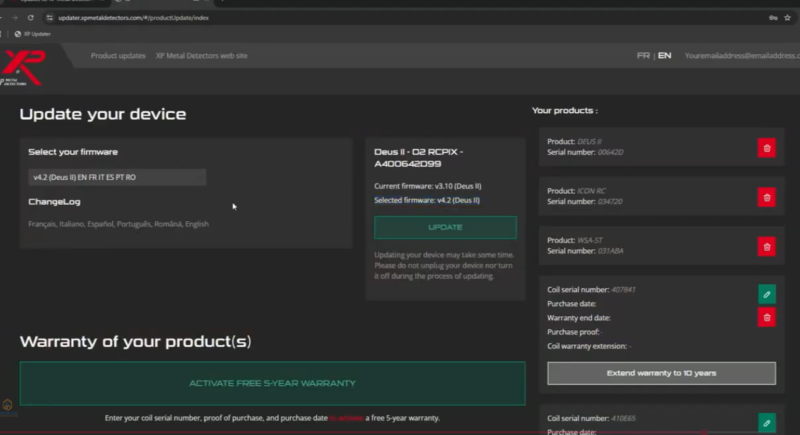Switch language to FR
The height and width of the screenshot is (435, 800).
[643, 56]
